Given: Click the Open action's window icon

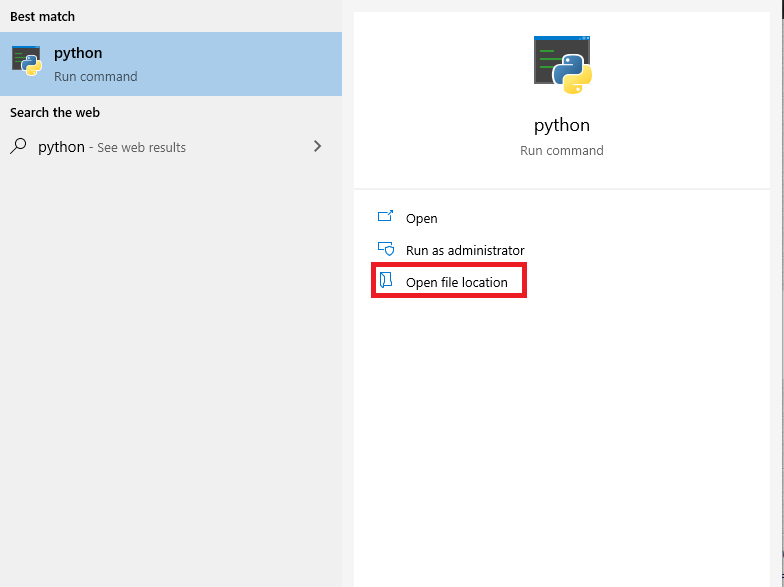Looking at the screenshot, I should click(385, 216).
